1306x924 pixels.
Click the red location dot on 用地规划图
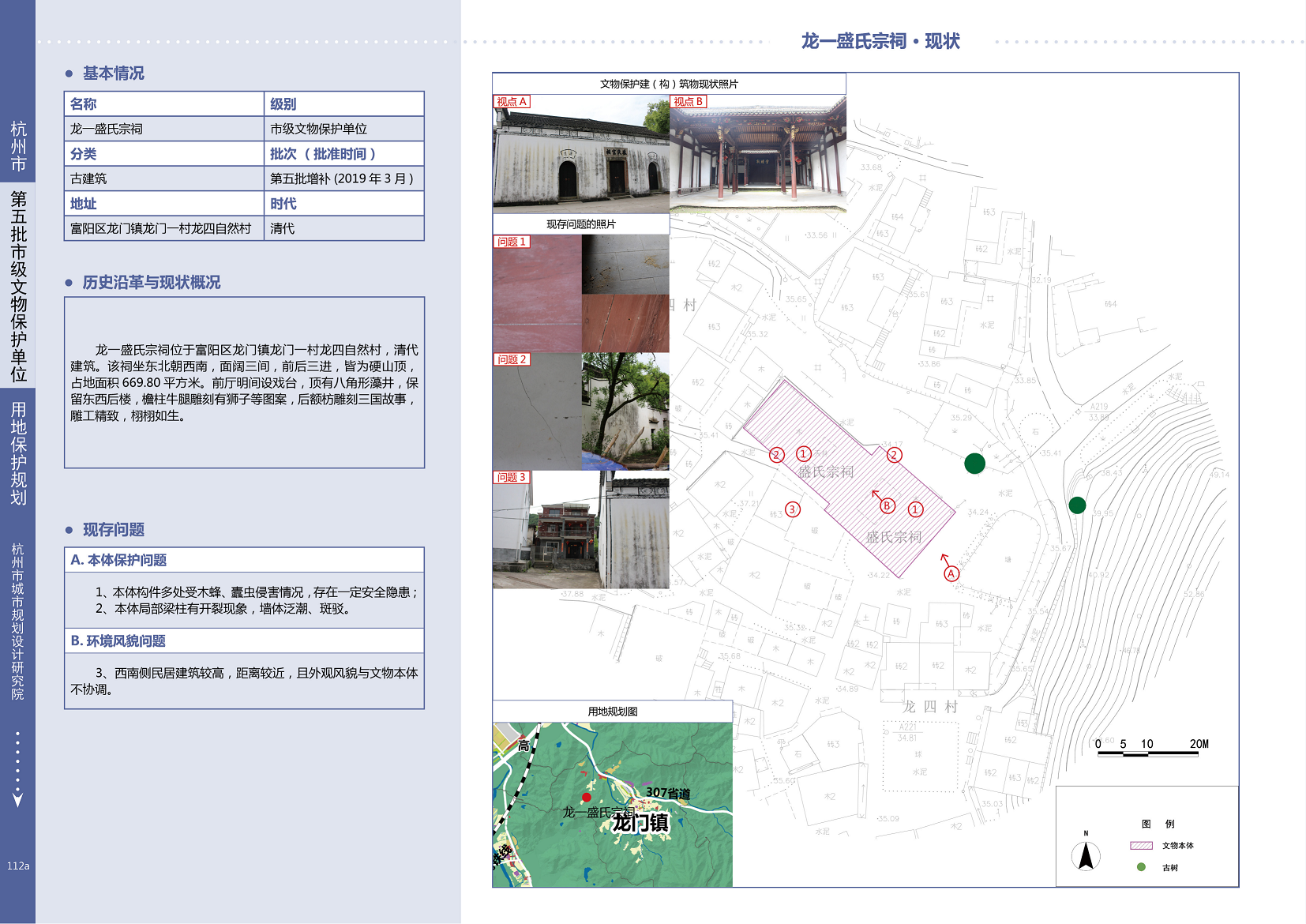click(x=586, y=798)
